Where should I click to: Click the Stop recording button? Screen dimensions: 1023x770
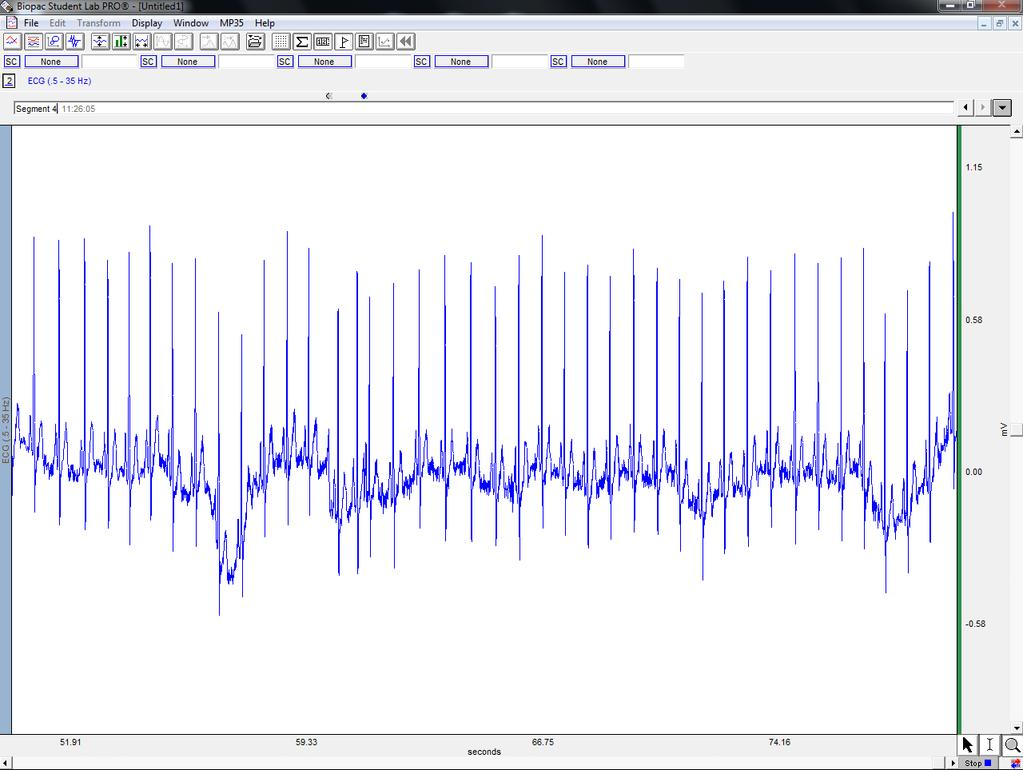[978, 763]
